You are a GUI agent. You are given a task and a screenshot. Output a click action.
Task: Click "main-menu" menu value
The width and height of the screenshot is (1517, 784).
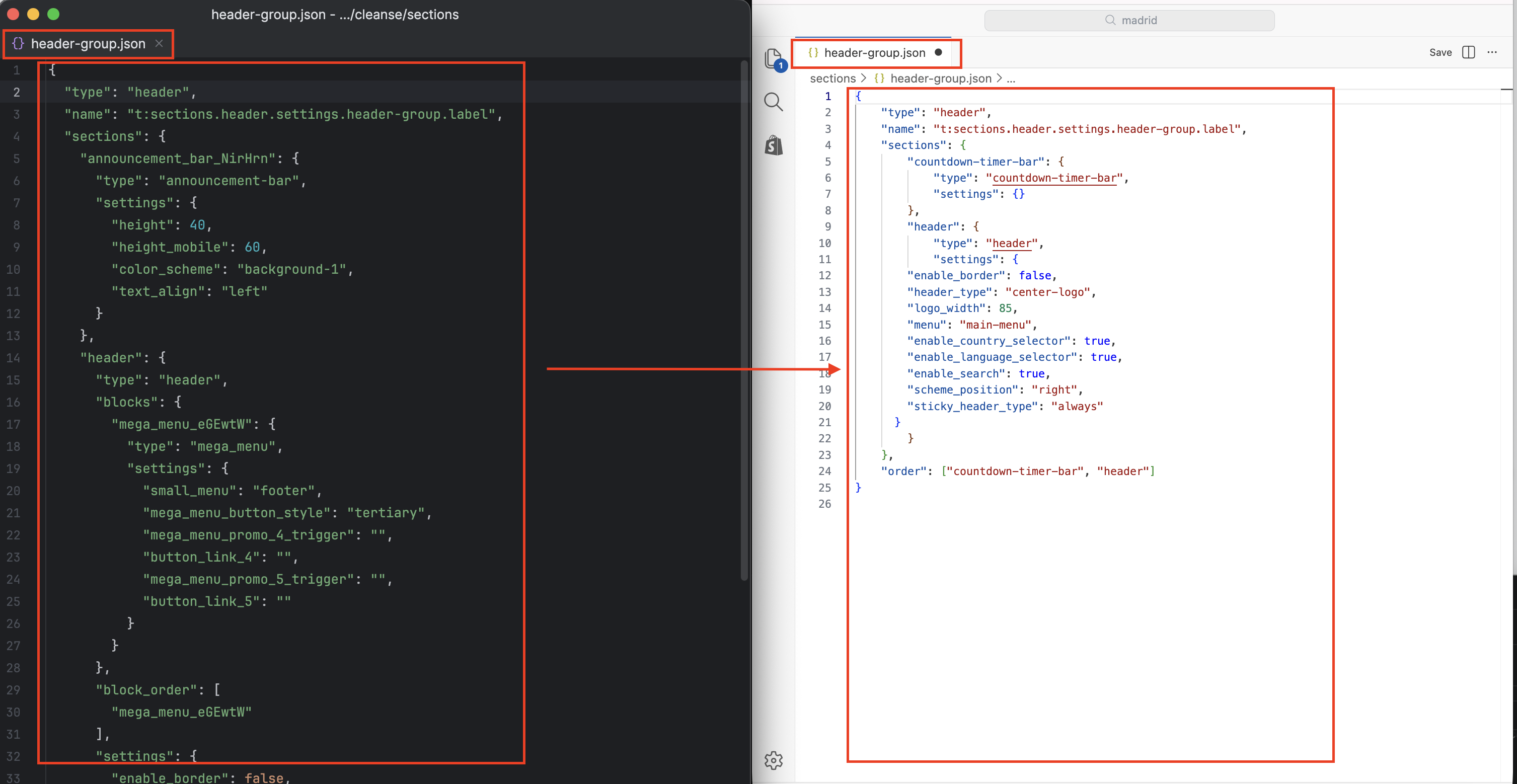[x=995, y=324]
